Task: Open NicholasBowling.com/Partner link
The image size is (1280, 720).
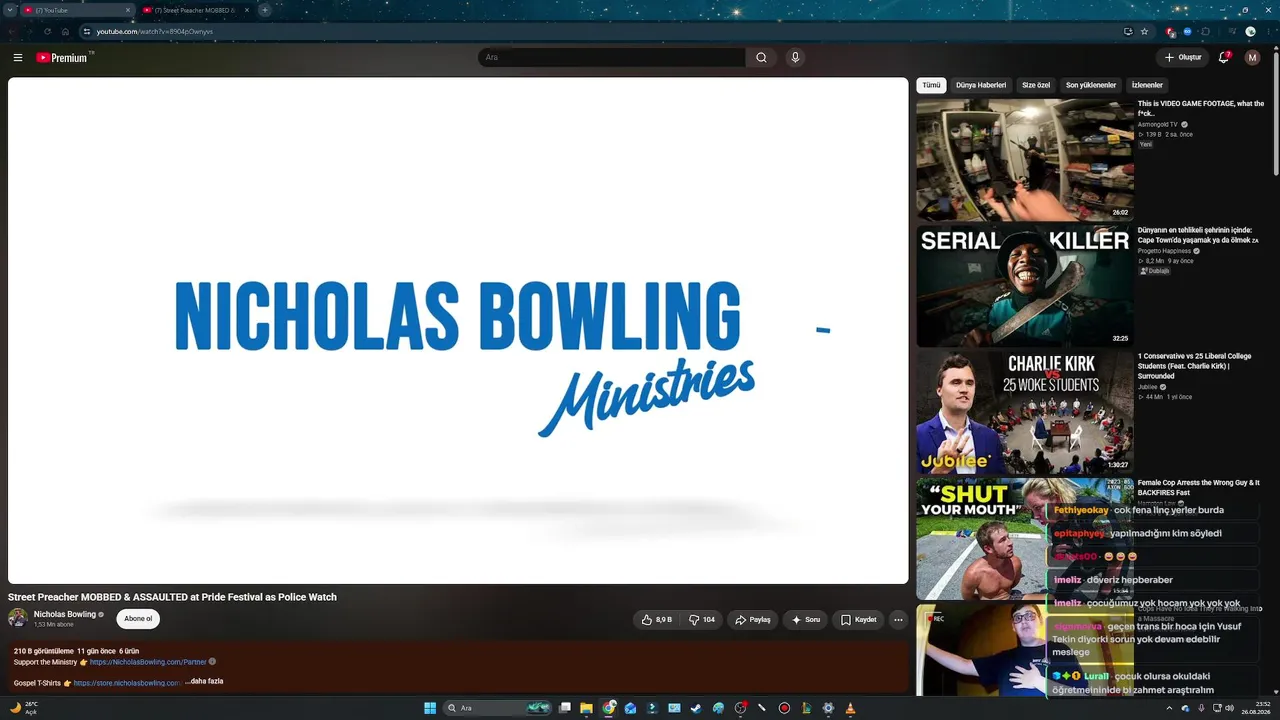Action: [148, 662]
